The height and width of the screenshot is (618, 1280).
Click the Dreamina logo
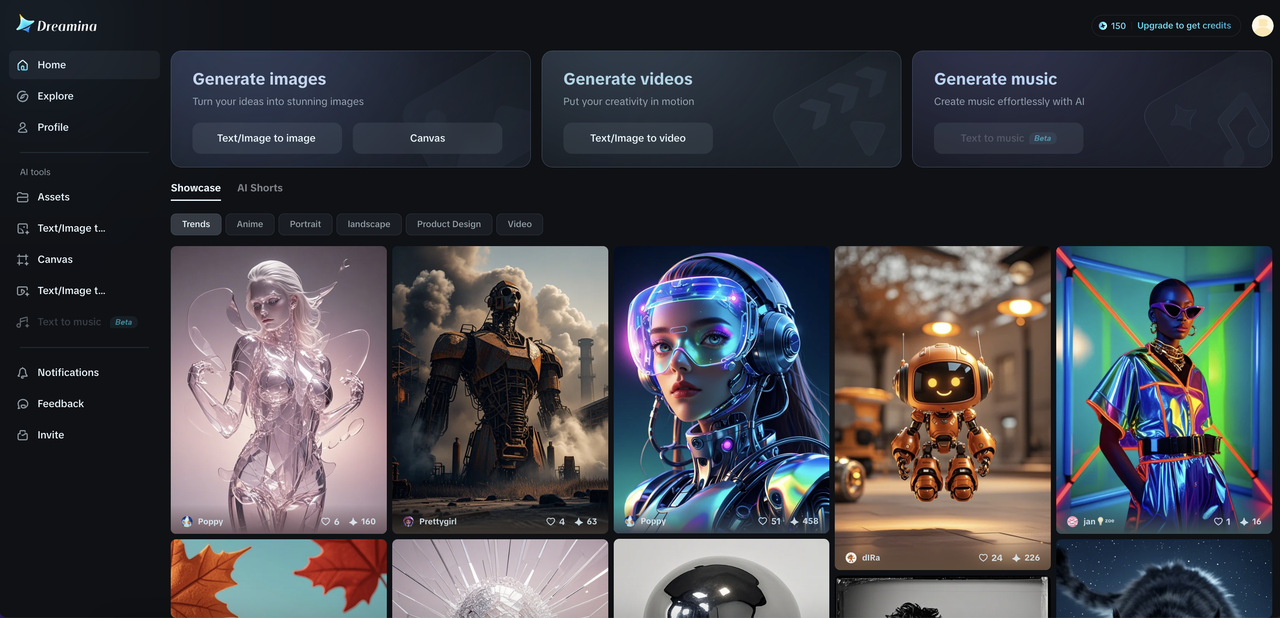pyautogui.click(x=57, y=25)
